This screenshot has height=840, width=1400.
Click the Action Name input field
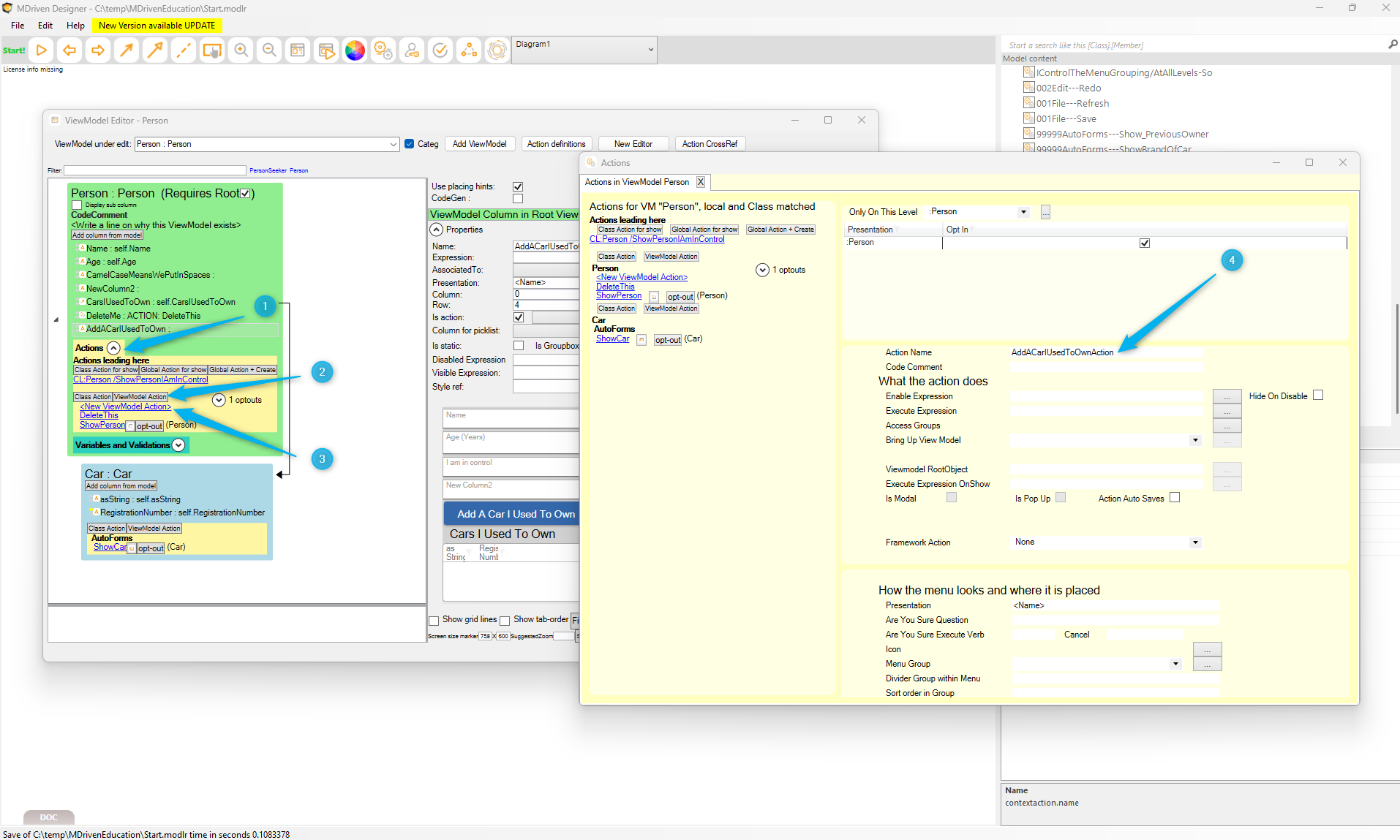(1106, 352)
